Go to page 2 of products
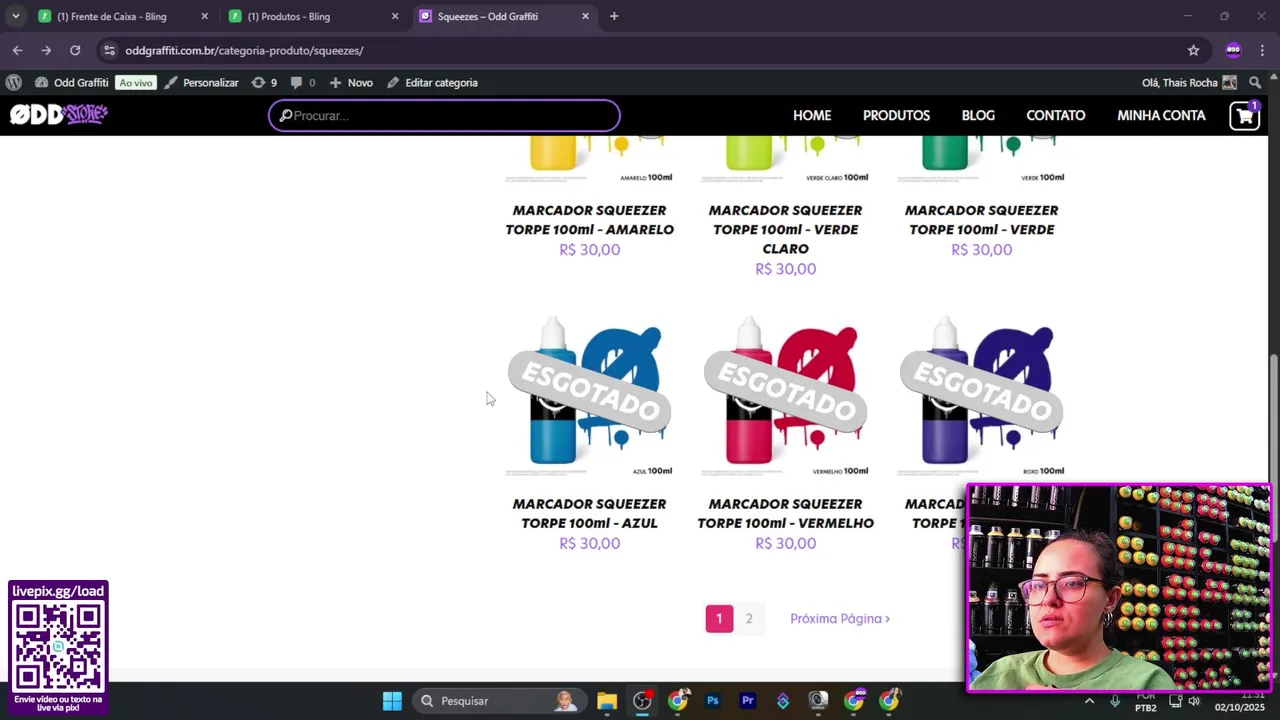This screenshot has height=720, width=1280. pyautogui.click(x=748, y=619)
